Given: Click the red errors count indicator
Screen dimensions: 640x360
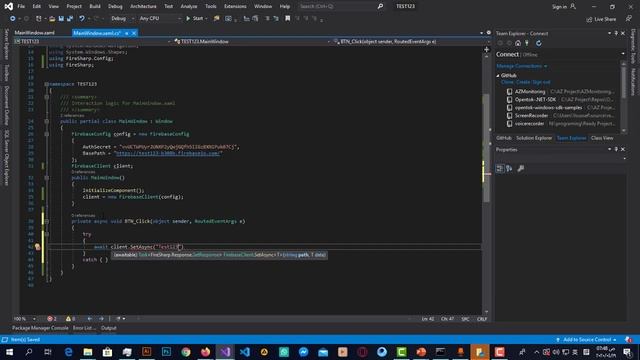Looking at the screenshot, I should (x=51, y=319).
